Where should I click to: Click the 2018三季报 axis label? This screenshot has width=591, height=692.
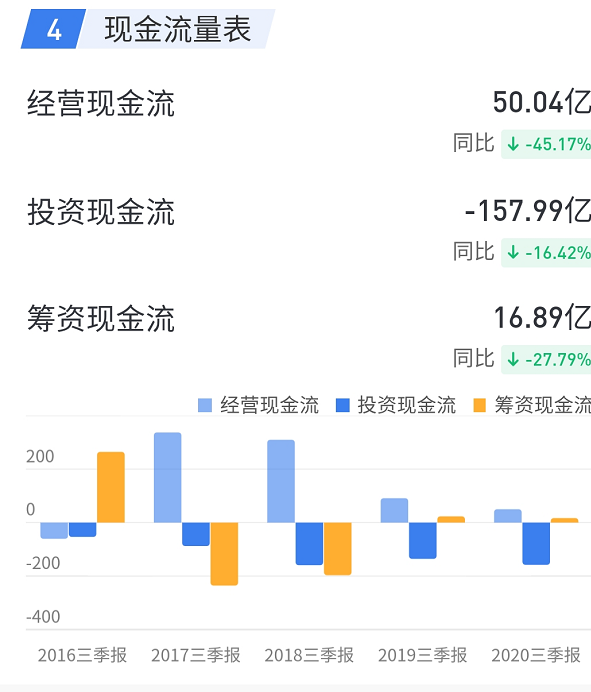pos(309,655)
